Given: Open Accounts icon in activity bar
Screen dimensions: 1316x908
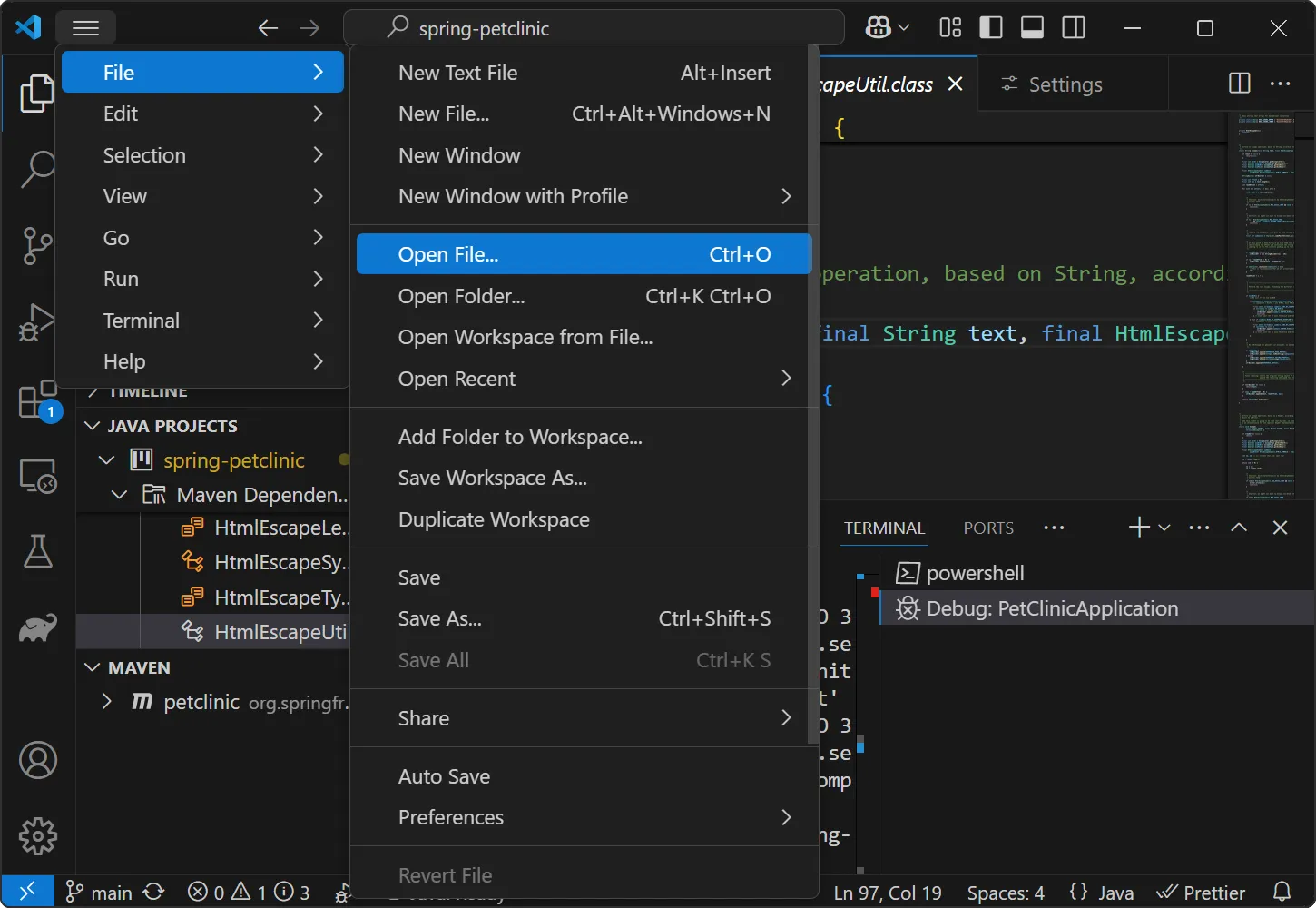Looking at the screenshot, I should click(x=38, y=760).
